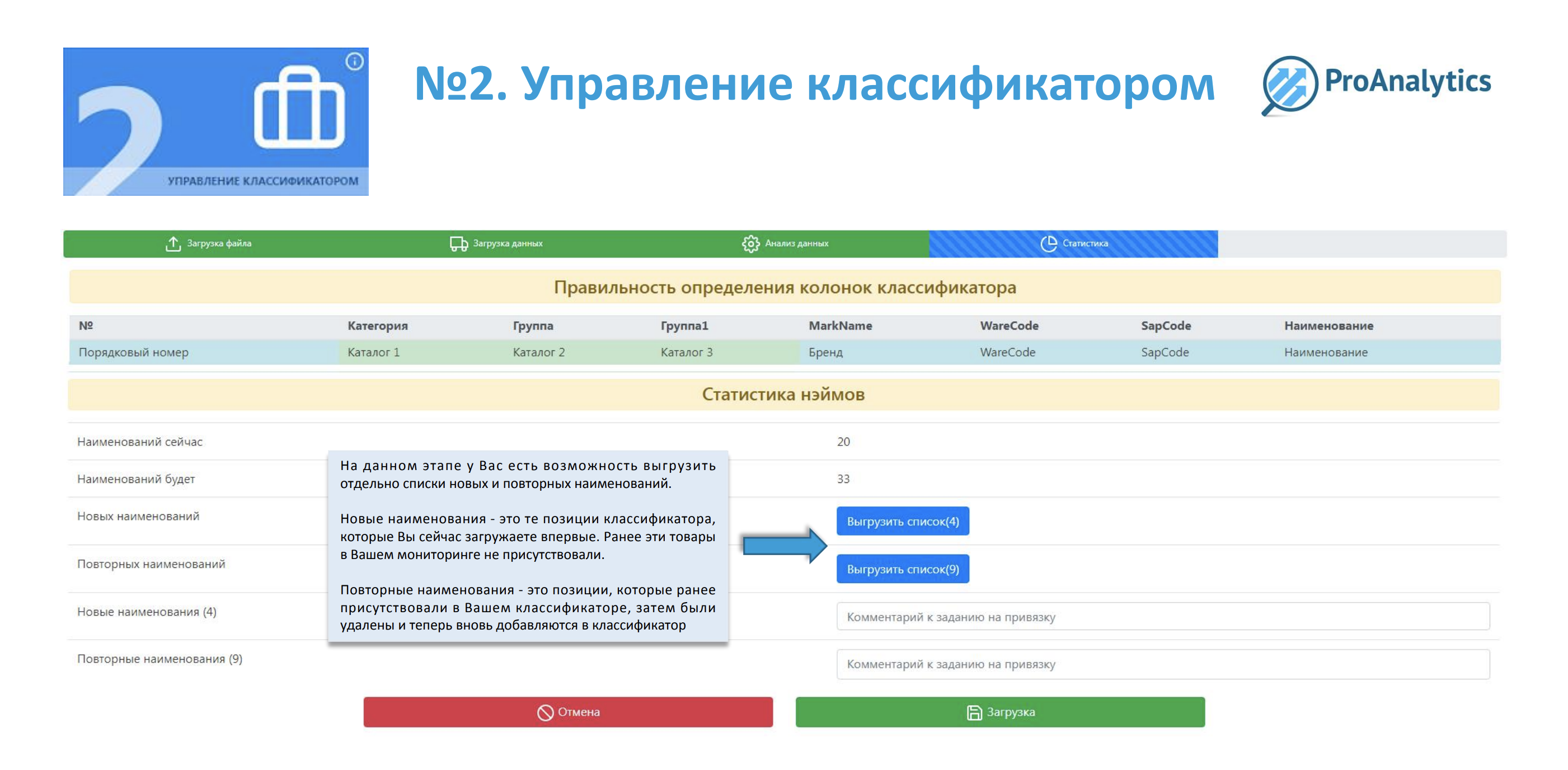The image size is (1568, 770).
Task: Click the upload arrow icon at Загрузка файла
Action: coord(173,243)
